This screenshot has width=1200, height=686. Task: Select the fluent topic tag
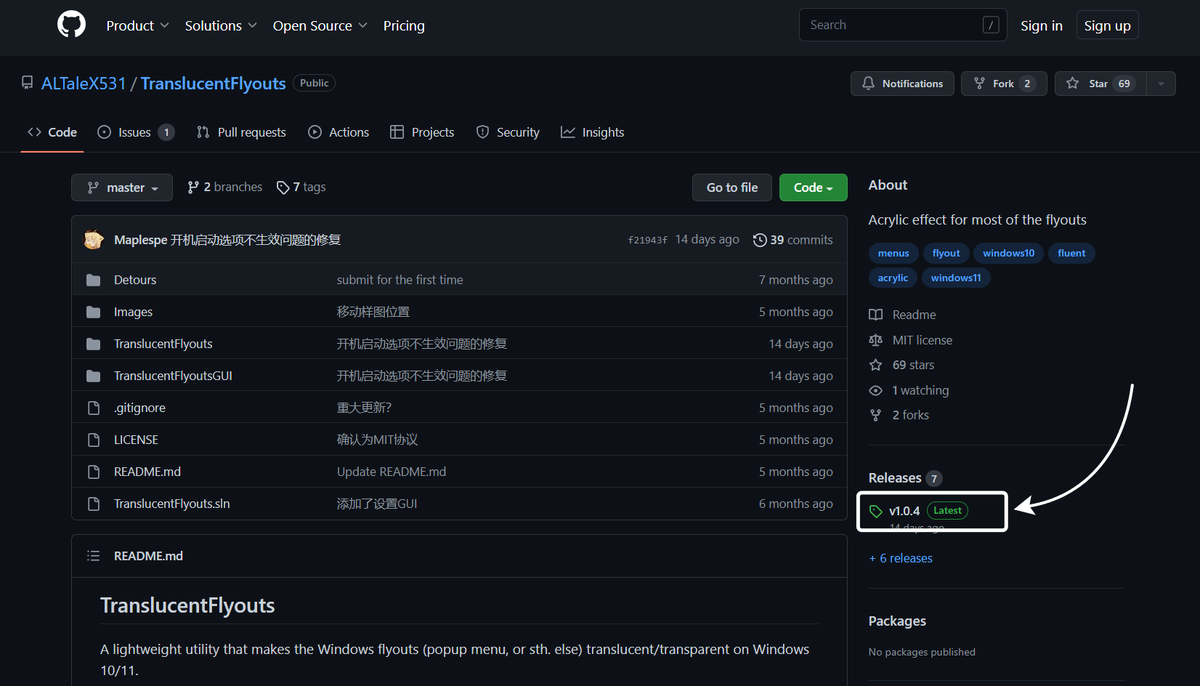[1071, 253]
